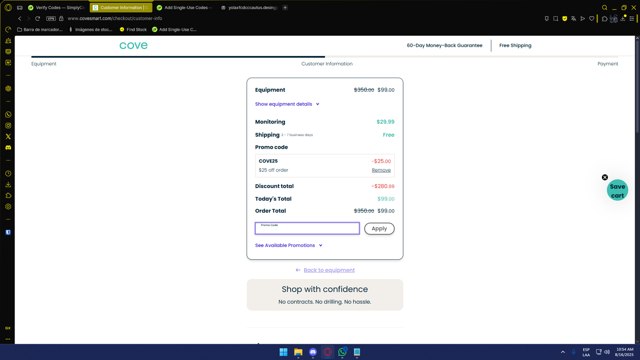Add page to bookmarks with heart icon
The image size is (640, 360).
tap(591, 18)
